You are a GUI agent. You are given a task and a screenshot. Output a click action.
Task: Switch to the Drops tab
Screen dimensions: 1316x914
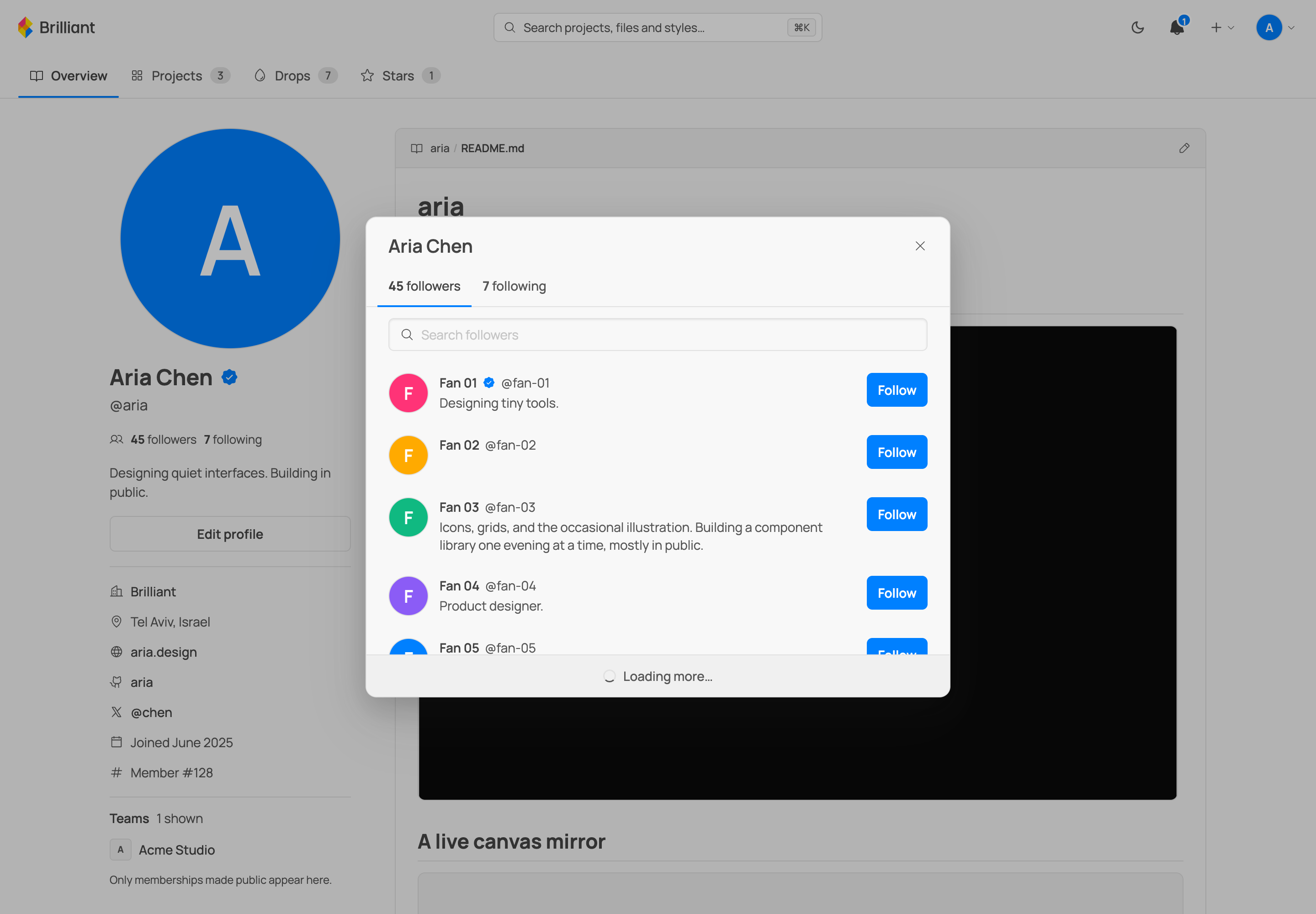coord(296,75)
